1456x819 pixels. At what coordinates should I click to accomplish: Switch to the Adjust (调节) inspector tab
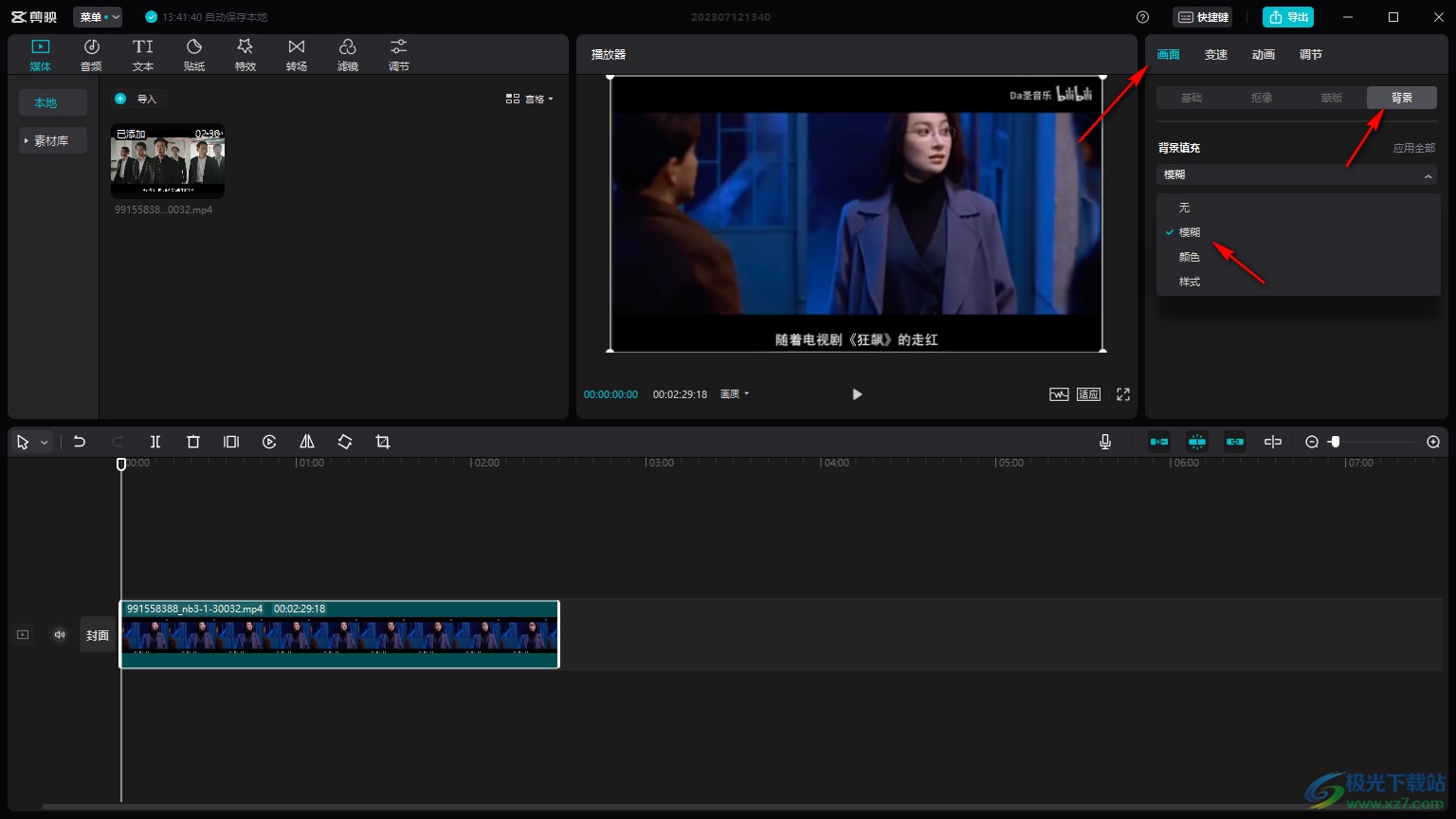point(1311,55)
